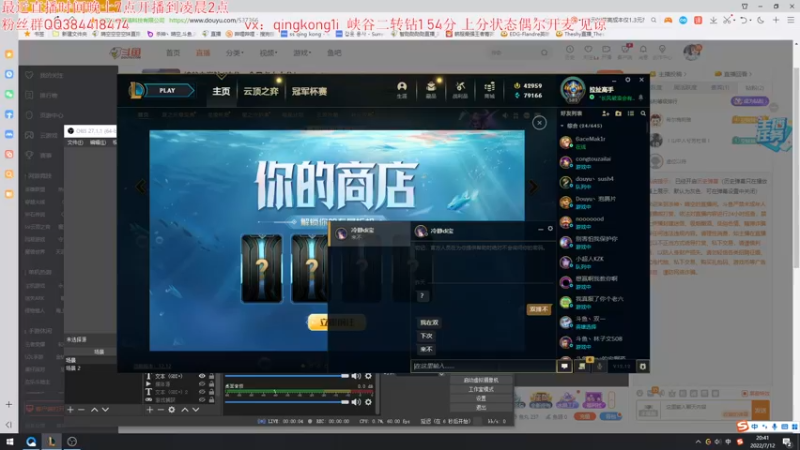Click the chat bubble icon at the bottom
Image resolution: width=800 pixels, height=450 pixels.
coord(564,366)
